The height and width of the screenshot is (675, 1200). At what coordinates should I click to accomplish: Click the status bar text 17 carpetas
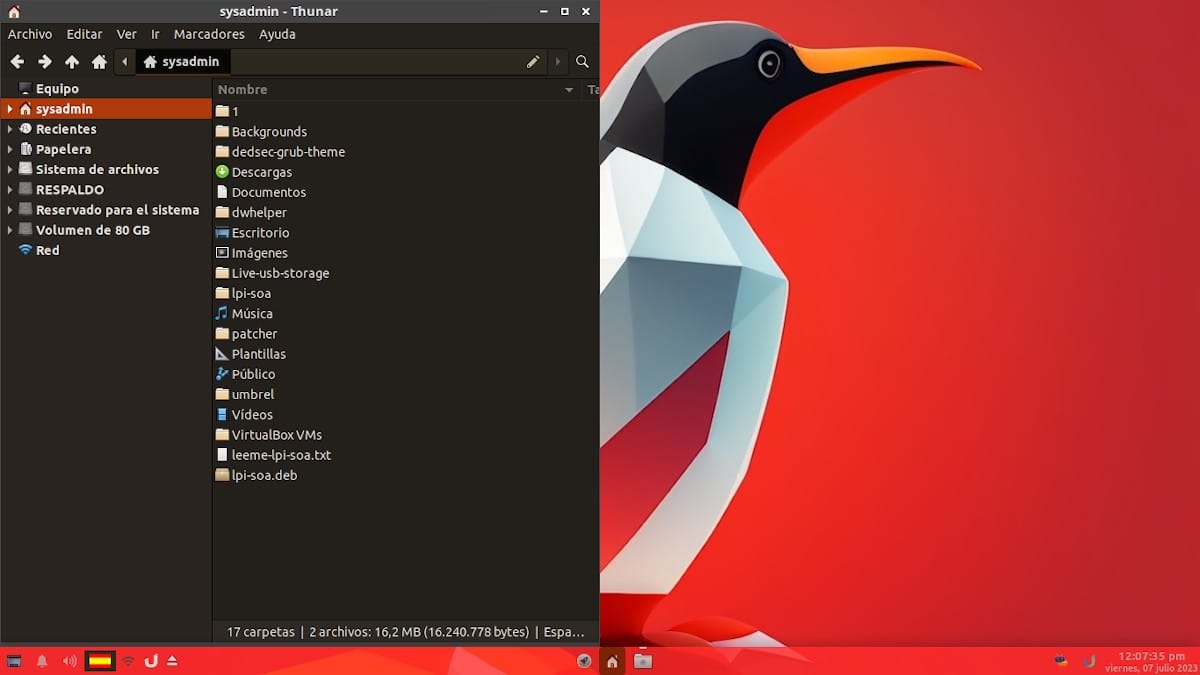pyautogui.click(x=261, y=632)
